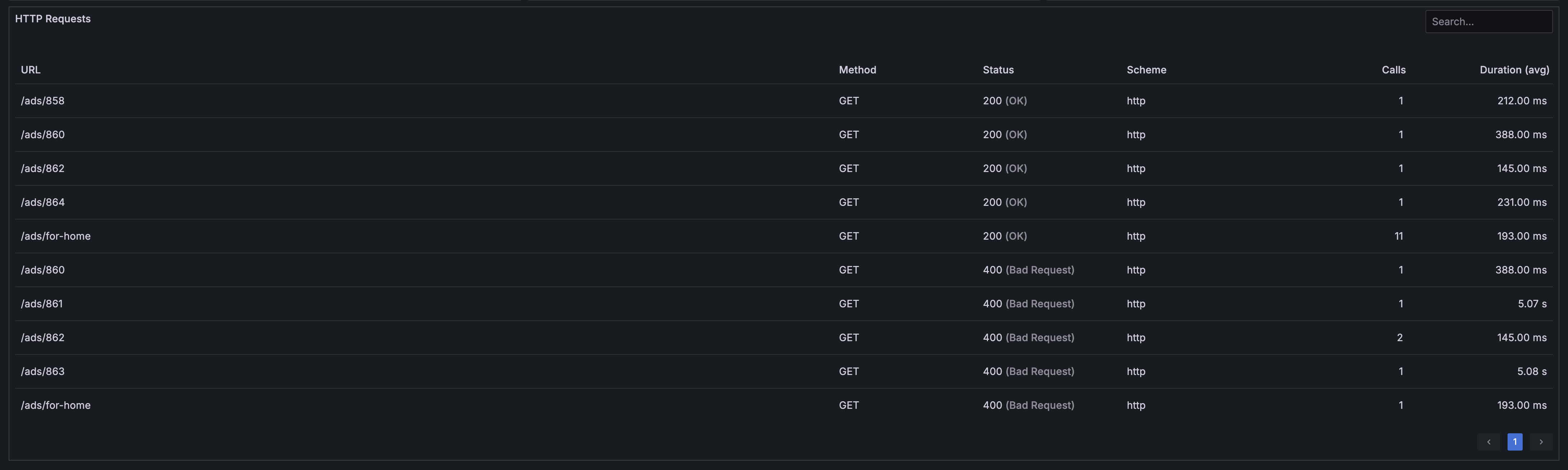Select /ads/863 row URL
1568x470 pixels.
[x=42, y=371]
